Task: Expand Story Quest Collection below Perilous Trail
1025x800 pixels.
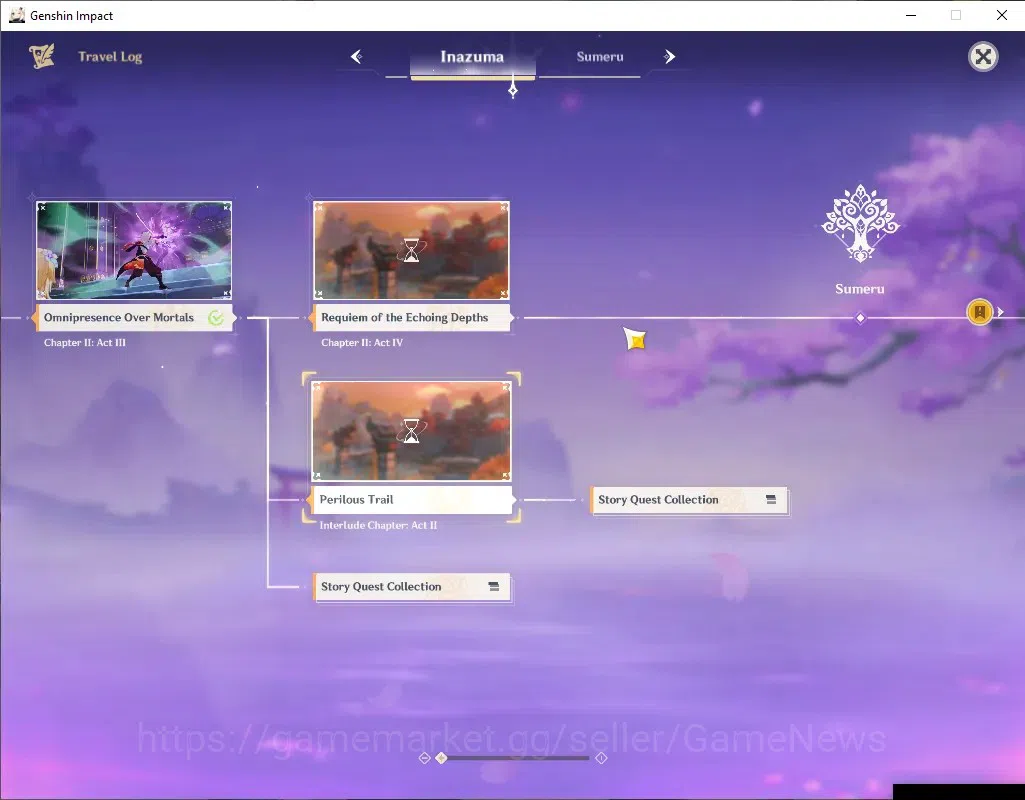Action: pos(412,587)
